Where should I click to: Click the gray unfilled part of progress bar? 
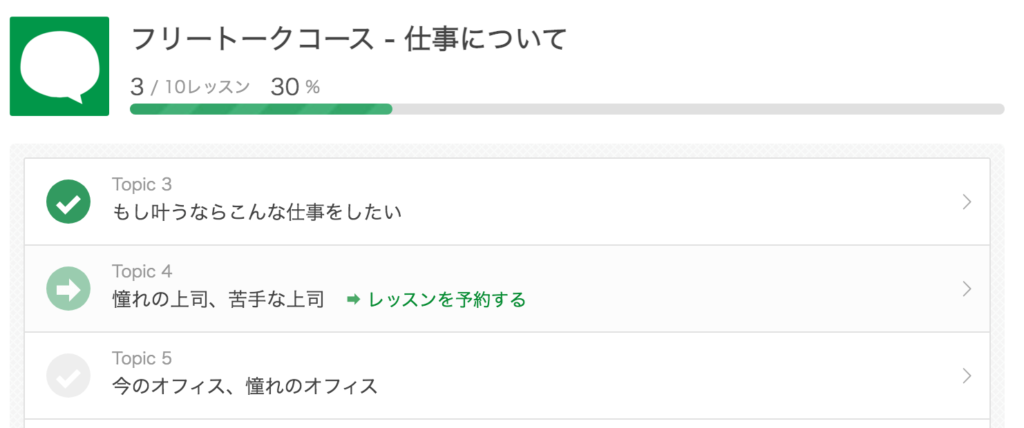pyautogui.click(x=698, y=109)
